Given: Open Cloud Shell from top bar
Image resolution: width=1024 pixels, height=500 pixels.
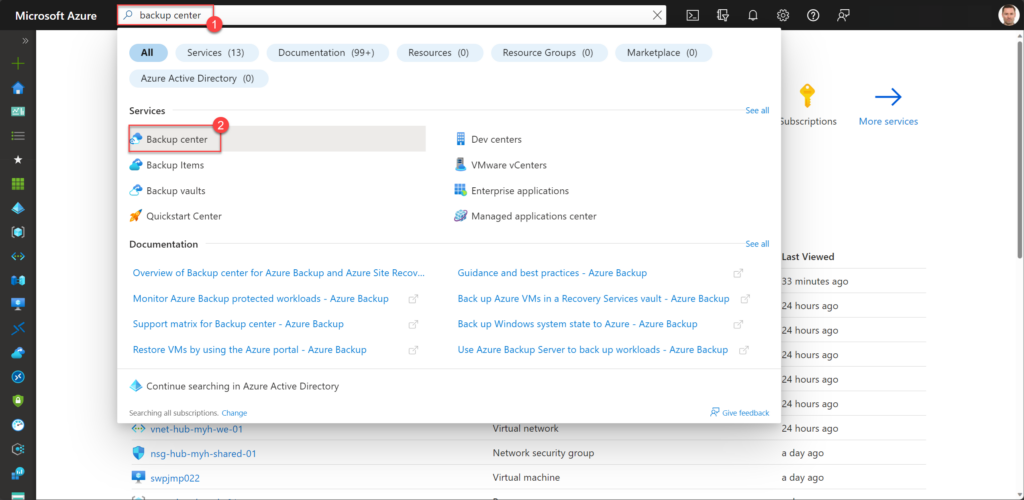Looking at the screenshot, I should tap(692, 15).
